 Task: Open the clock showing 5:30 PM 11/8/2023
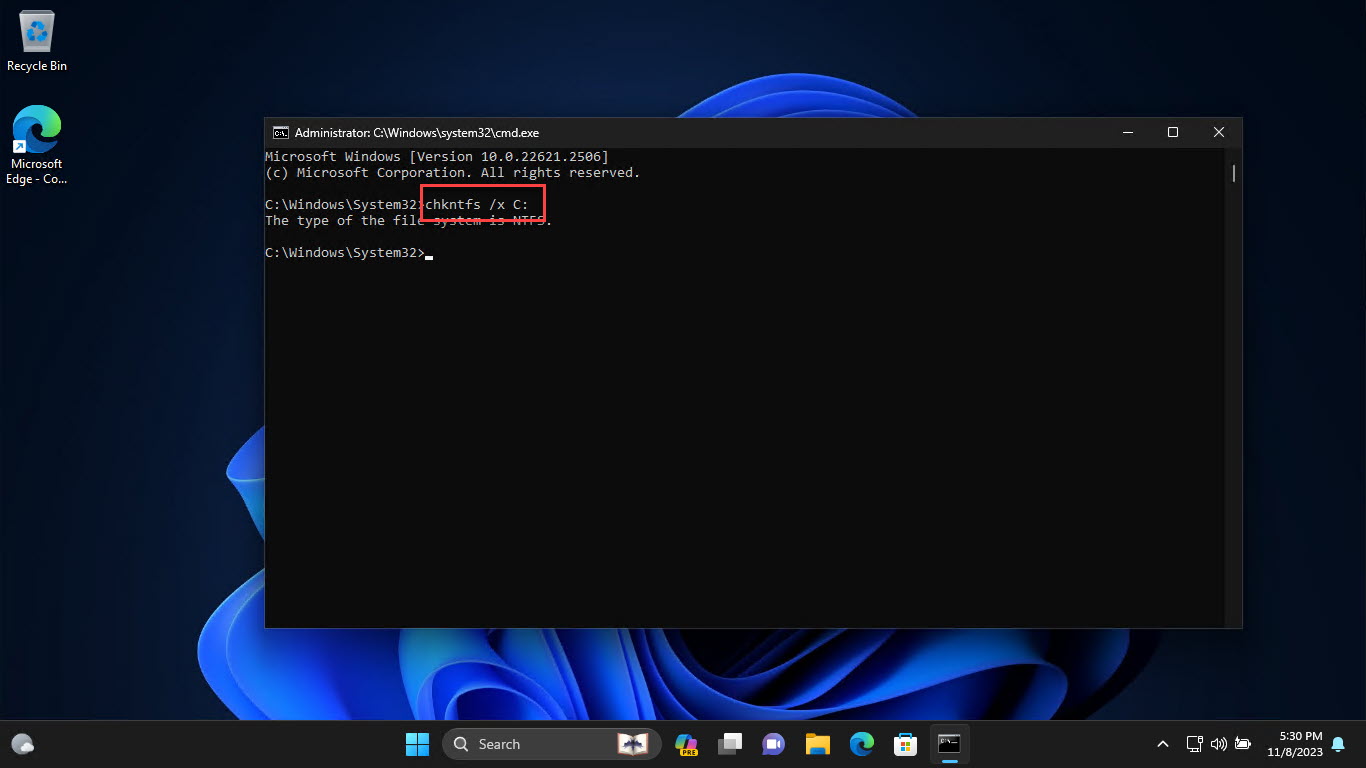(1294, 744)
